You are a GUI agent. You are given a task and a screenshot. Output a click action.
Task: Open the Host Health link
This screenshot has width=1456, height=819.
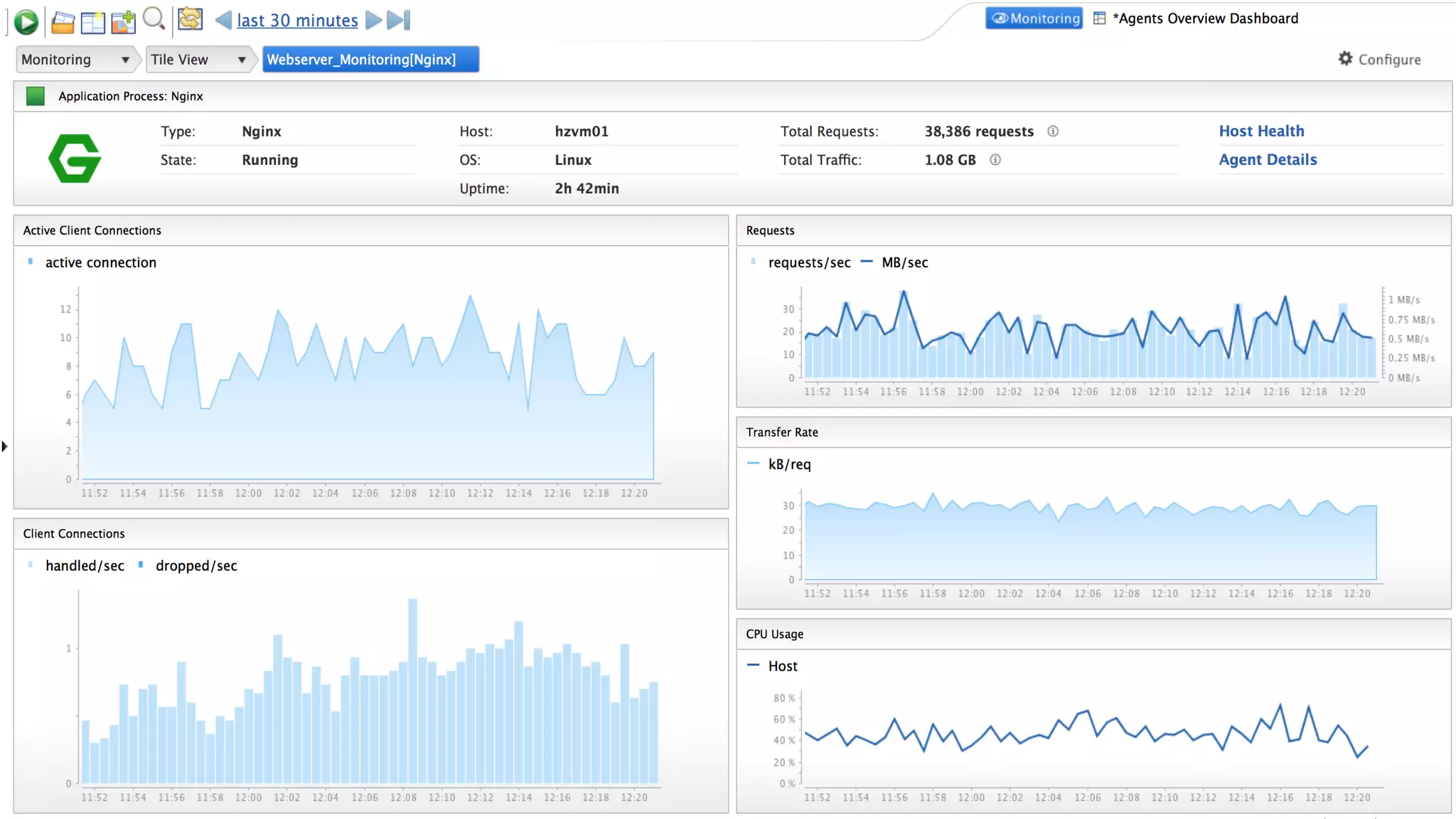click(1261, 132)
